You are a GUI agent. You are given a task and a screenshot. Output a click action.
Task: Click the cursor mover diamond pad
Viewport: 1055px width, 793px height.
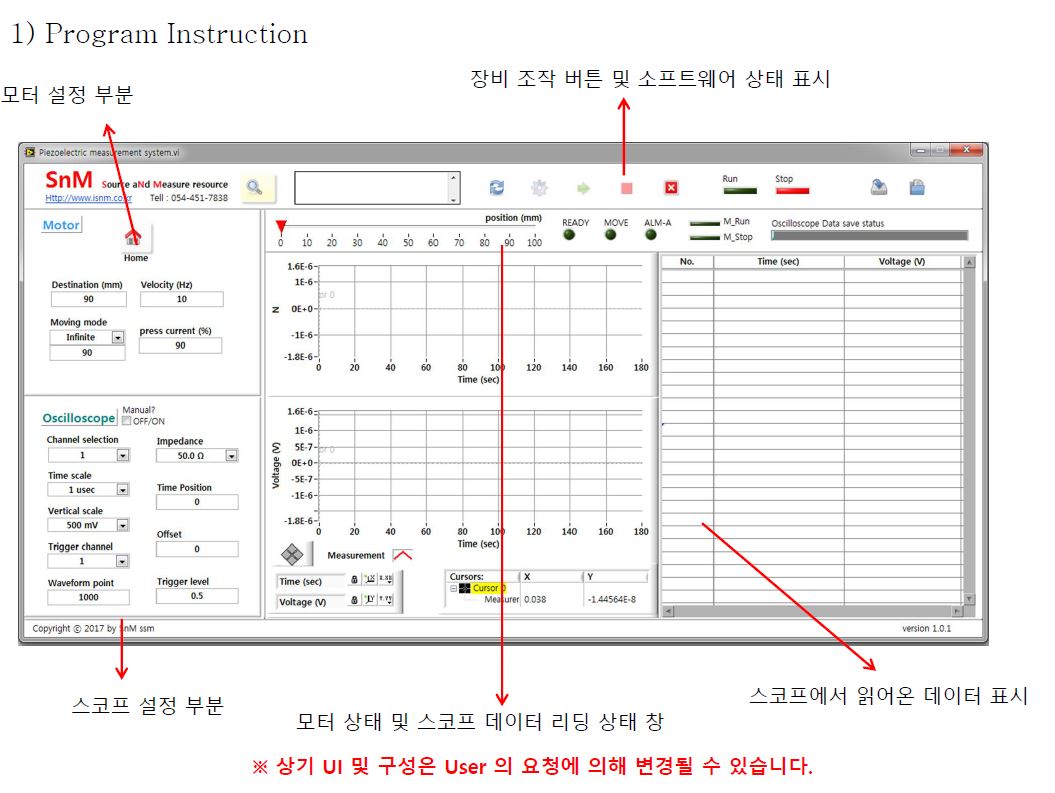pyautogui.click(x=292, y=554)
